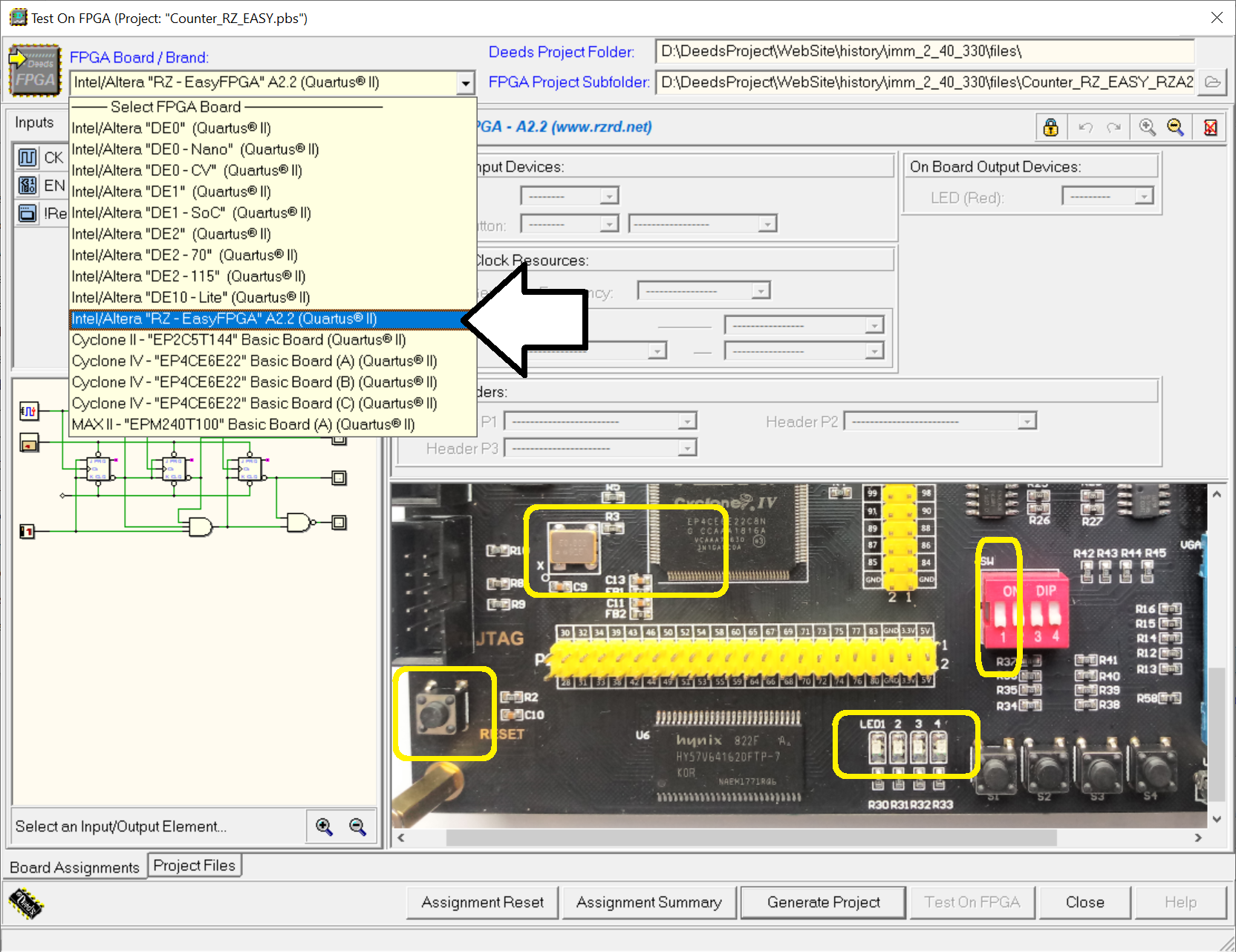Zoom out on the board photo
The image size is (1236, 952).
tap(1175, 128)
